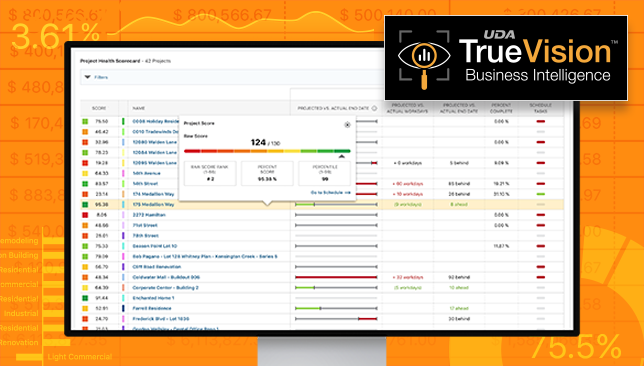Click the "+ 32 workdays" cell
This screenshot has height=366, width=644.
coord(407,277)
